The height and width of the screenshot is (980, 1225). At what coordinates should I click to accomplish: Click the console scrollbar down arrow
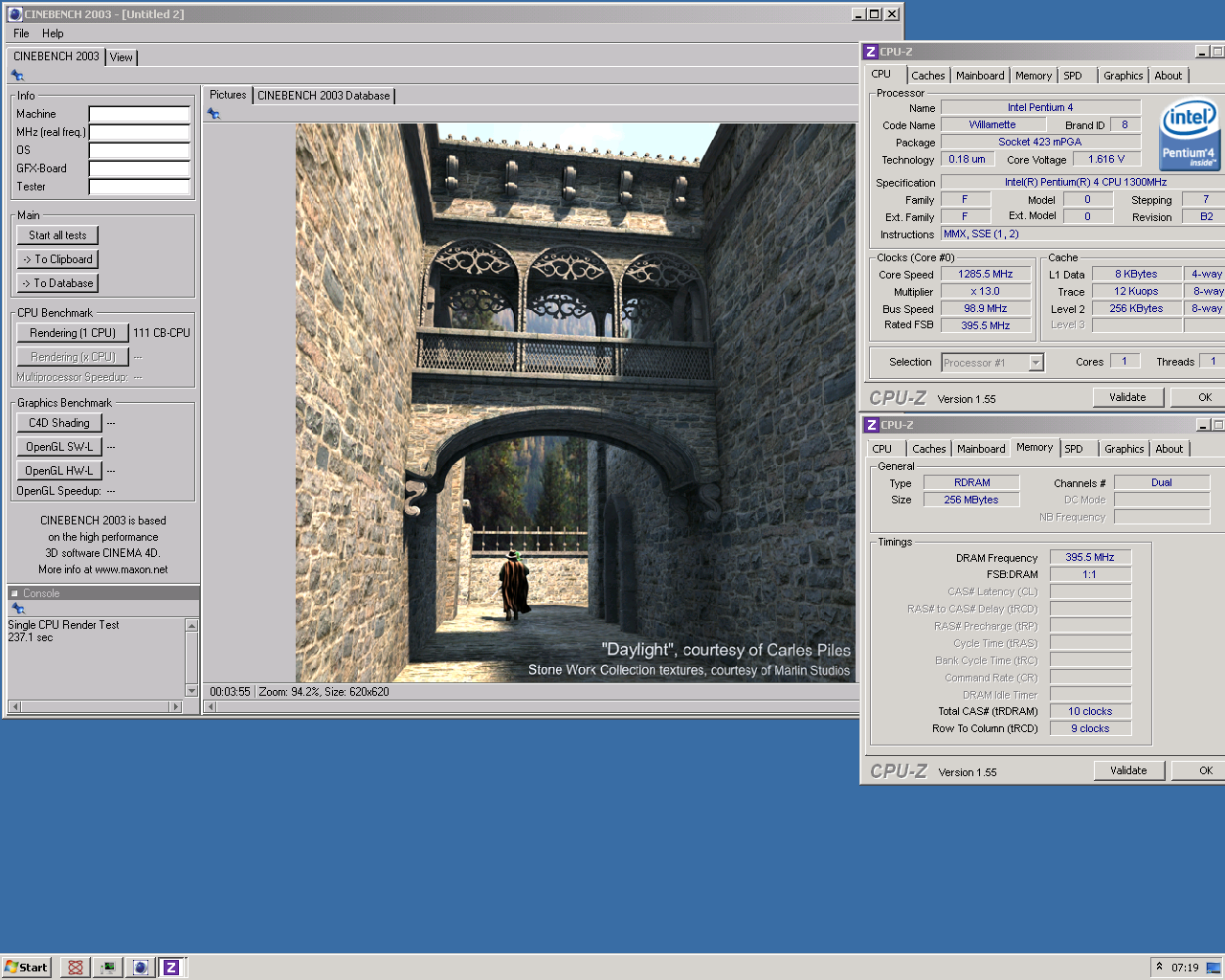pyautogui.click(x=191, y=691)
